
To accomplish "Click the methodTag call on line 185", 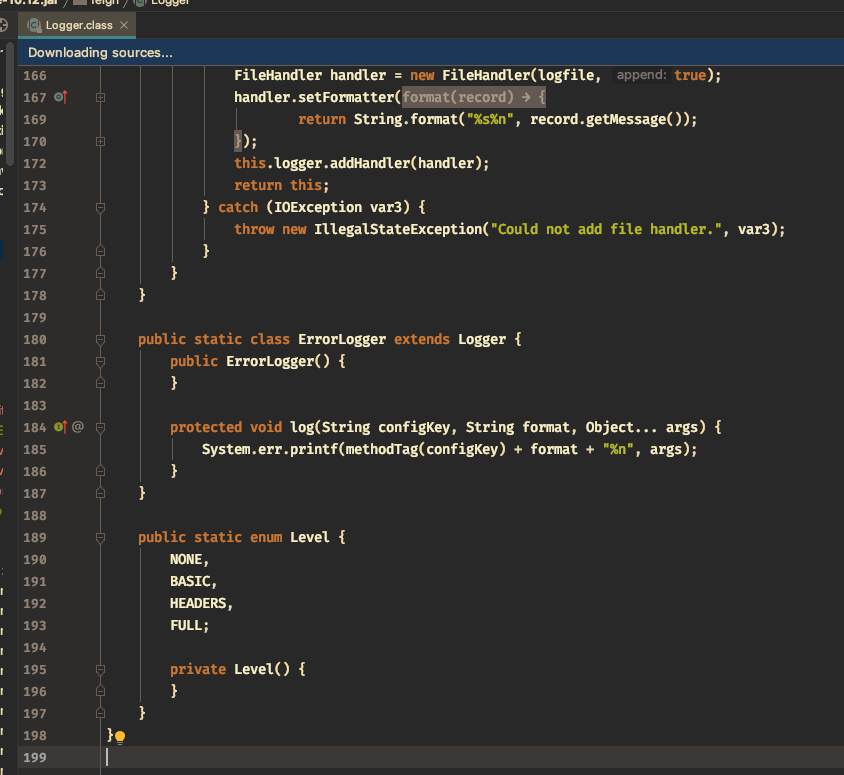I will pyautogui.click(x=382, y=449).
